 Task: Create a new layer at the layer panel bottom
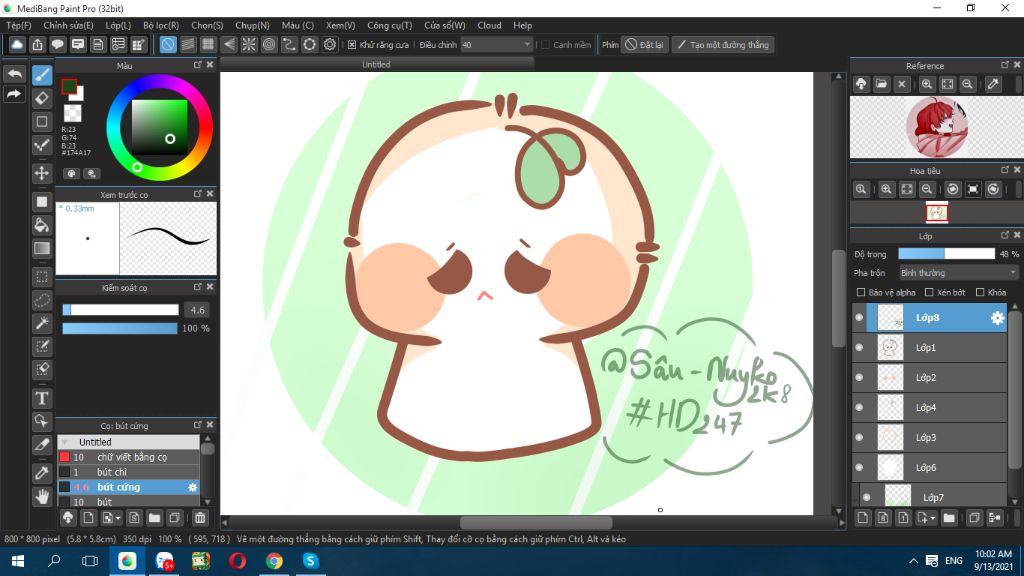pos(863,518)
